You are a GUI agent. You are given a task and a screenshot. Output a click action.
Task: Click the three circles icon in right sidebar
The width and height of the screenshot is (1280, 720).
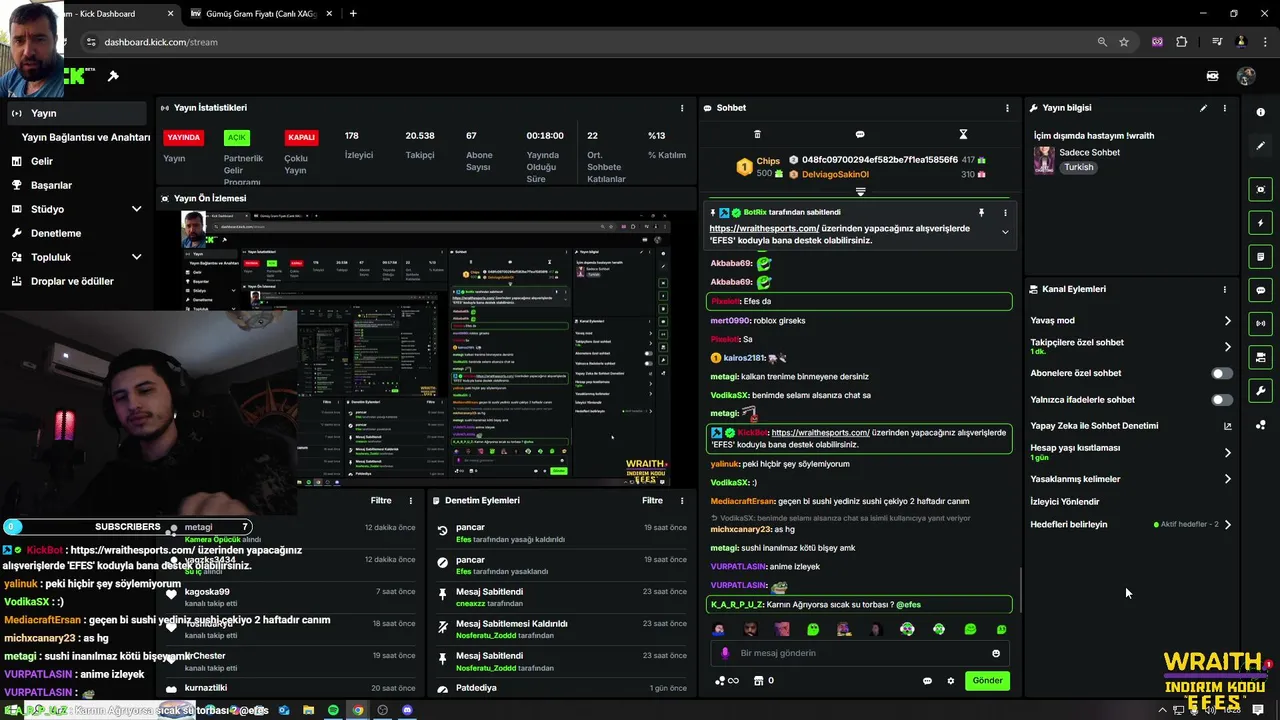pos(1261,425)
